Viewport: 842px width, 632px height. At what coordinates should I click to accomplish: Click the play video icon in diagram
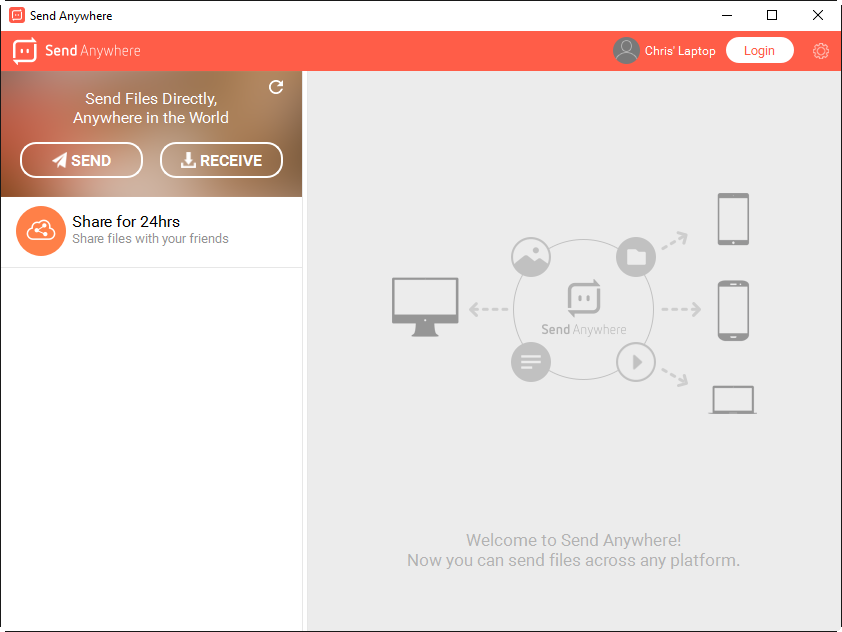(x=635, y=362)
